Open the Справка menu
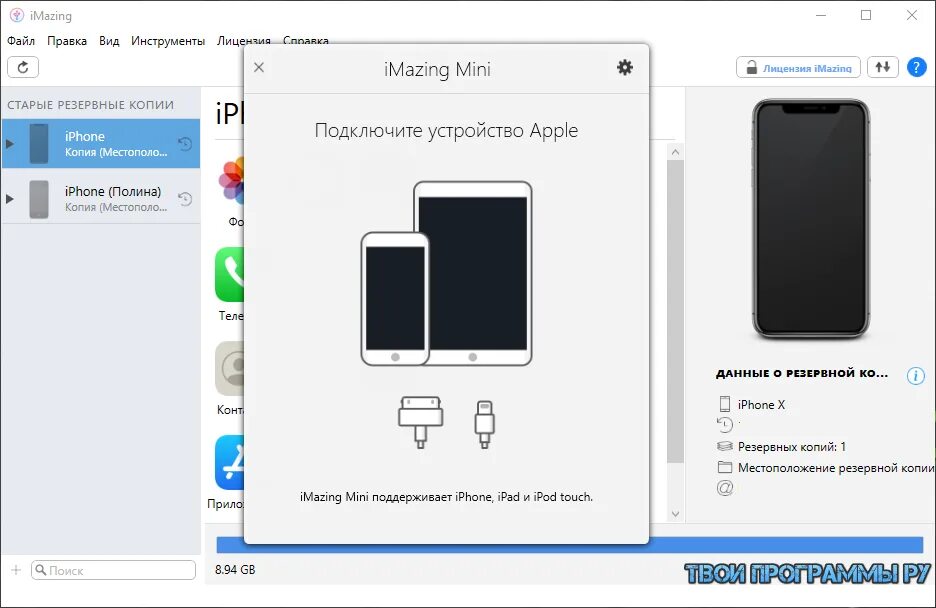 pyautogui.click(x=306, y=40)
